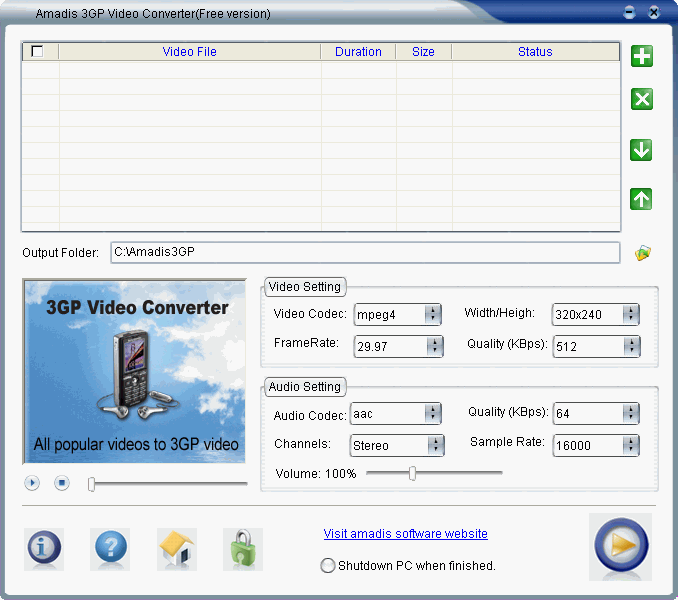The height and width of the screenshot is (600, 678).
Task: Start conversion with large play button
Action: tap(620, 546)
